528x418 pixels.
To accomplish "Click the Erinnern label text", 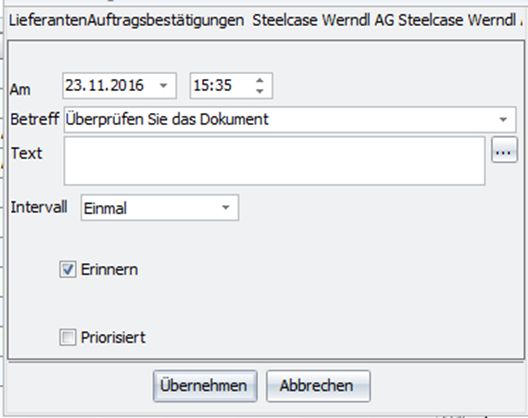I will pos(109,270).
